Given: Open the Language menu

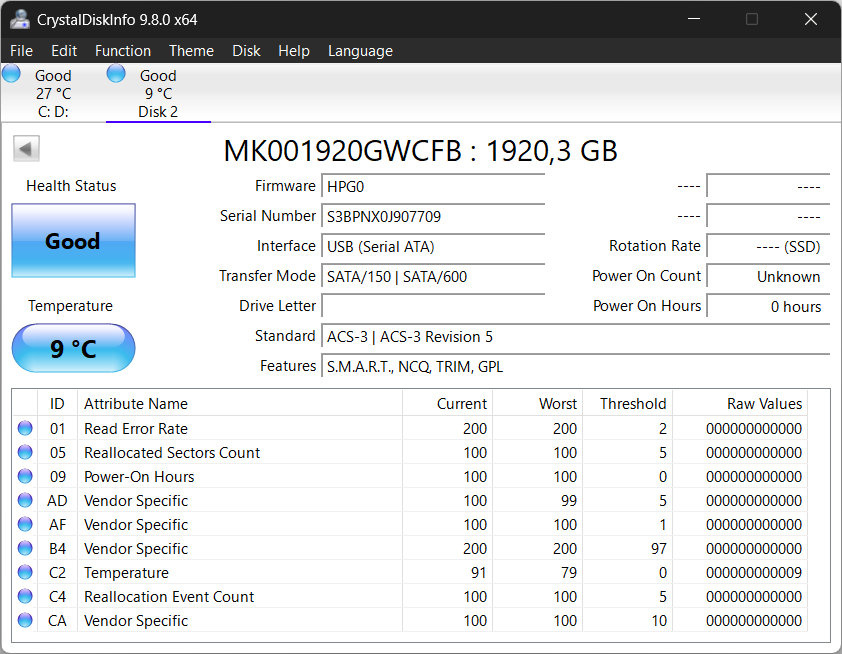Looking at the screenshot, I should tap(360, 51).
